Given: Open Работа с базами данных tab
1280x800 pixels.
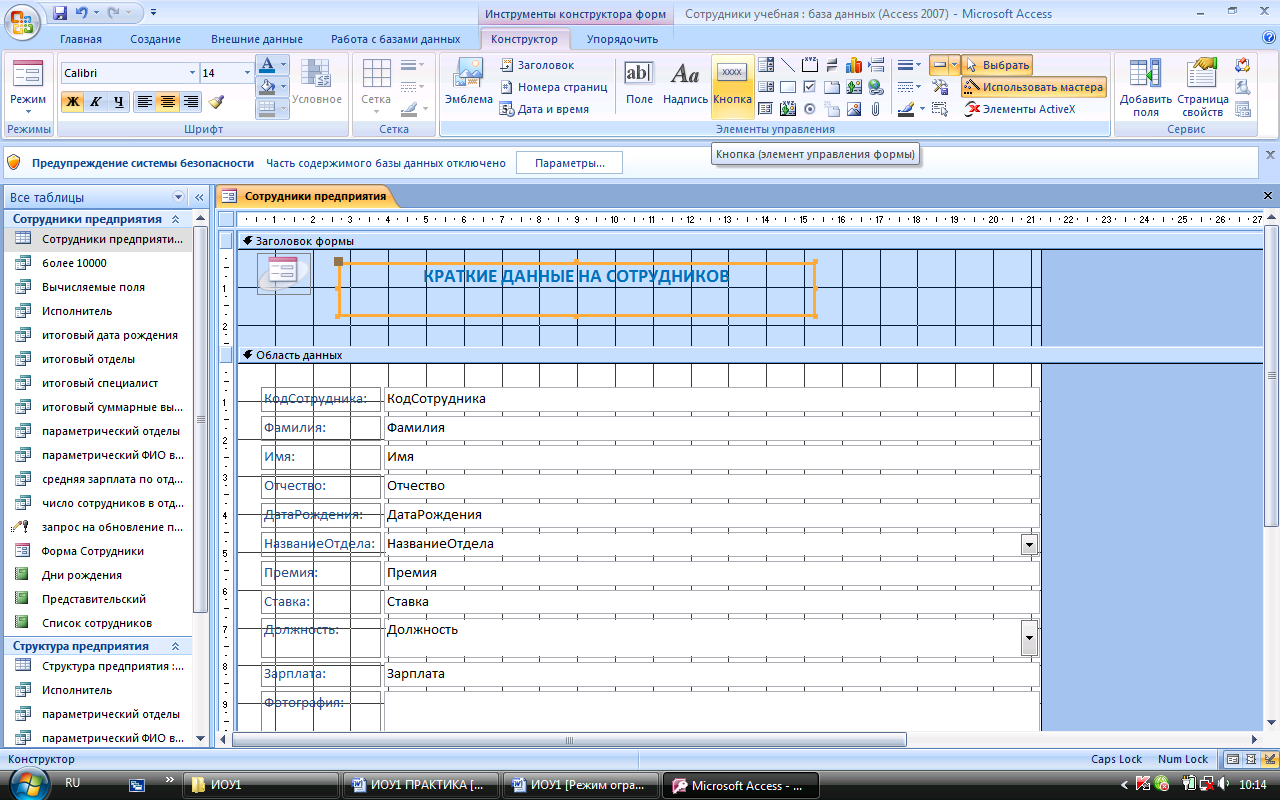Looking at the screenshot, I should click(396, 39).
